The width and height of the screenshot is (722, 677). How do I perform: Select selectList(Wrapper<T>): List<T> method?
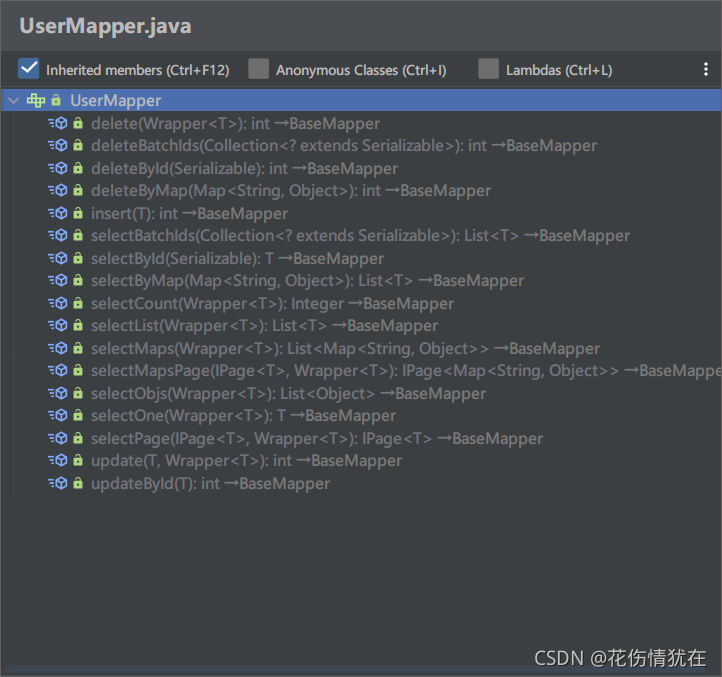pos(264,326)
